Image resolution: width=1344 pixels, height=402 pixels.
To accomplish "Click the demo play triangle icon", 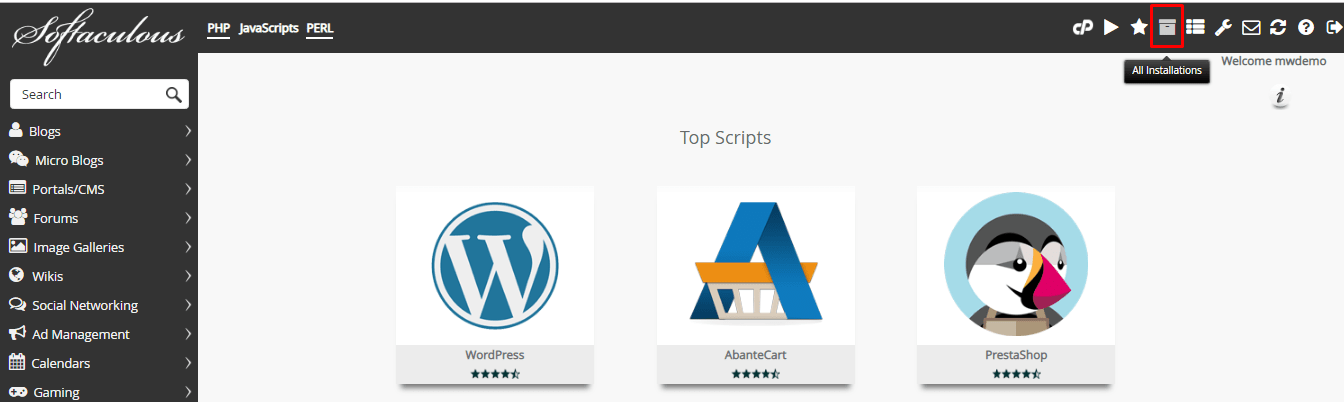I will tap(1111, 27).
